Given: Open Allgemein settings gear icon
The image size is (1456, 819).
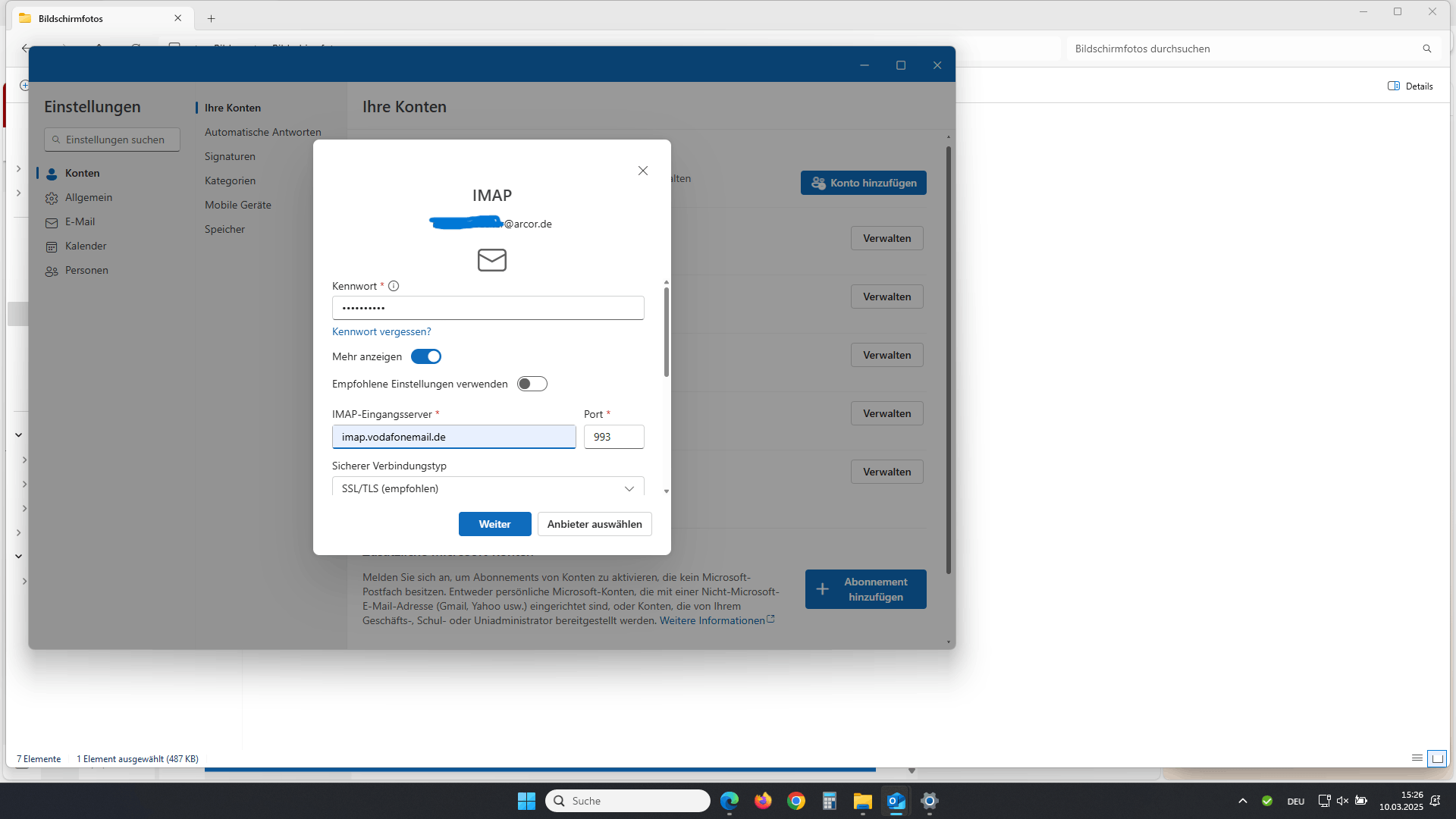Looking at the screenshot, I should coord(52,198).
